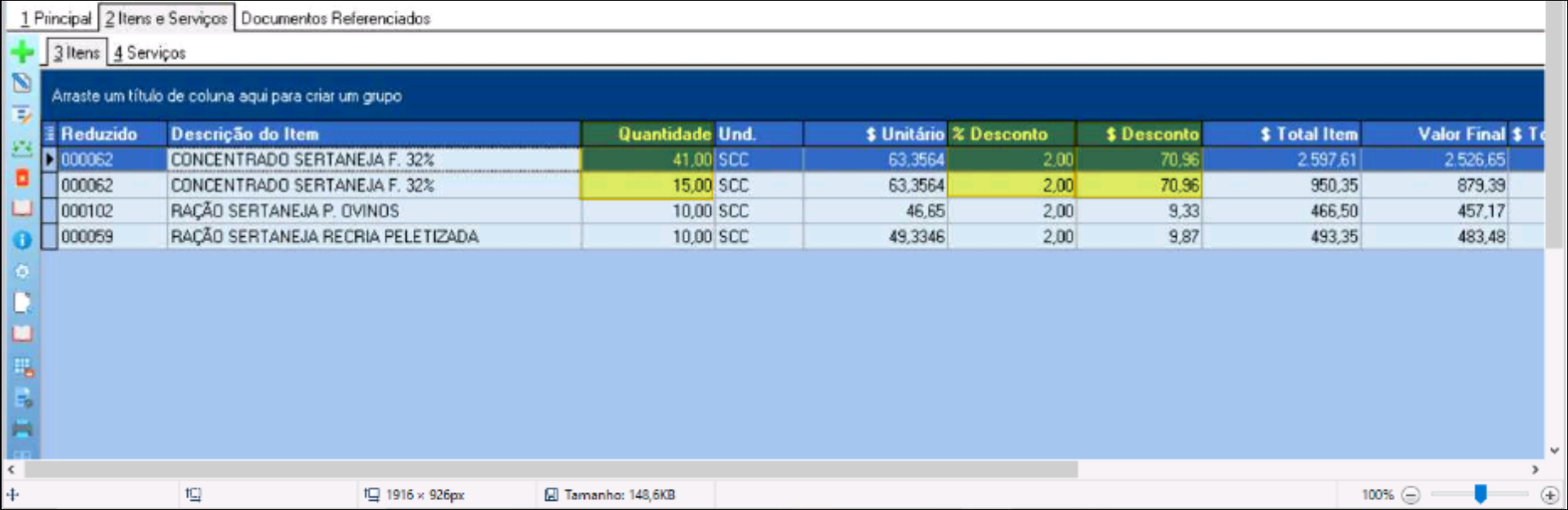Click the document-with-gear icon above the printer

pyautogui.click(x=23, y=398)
